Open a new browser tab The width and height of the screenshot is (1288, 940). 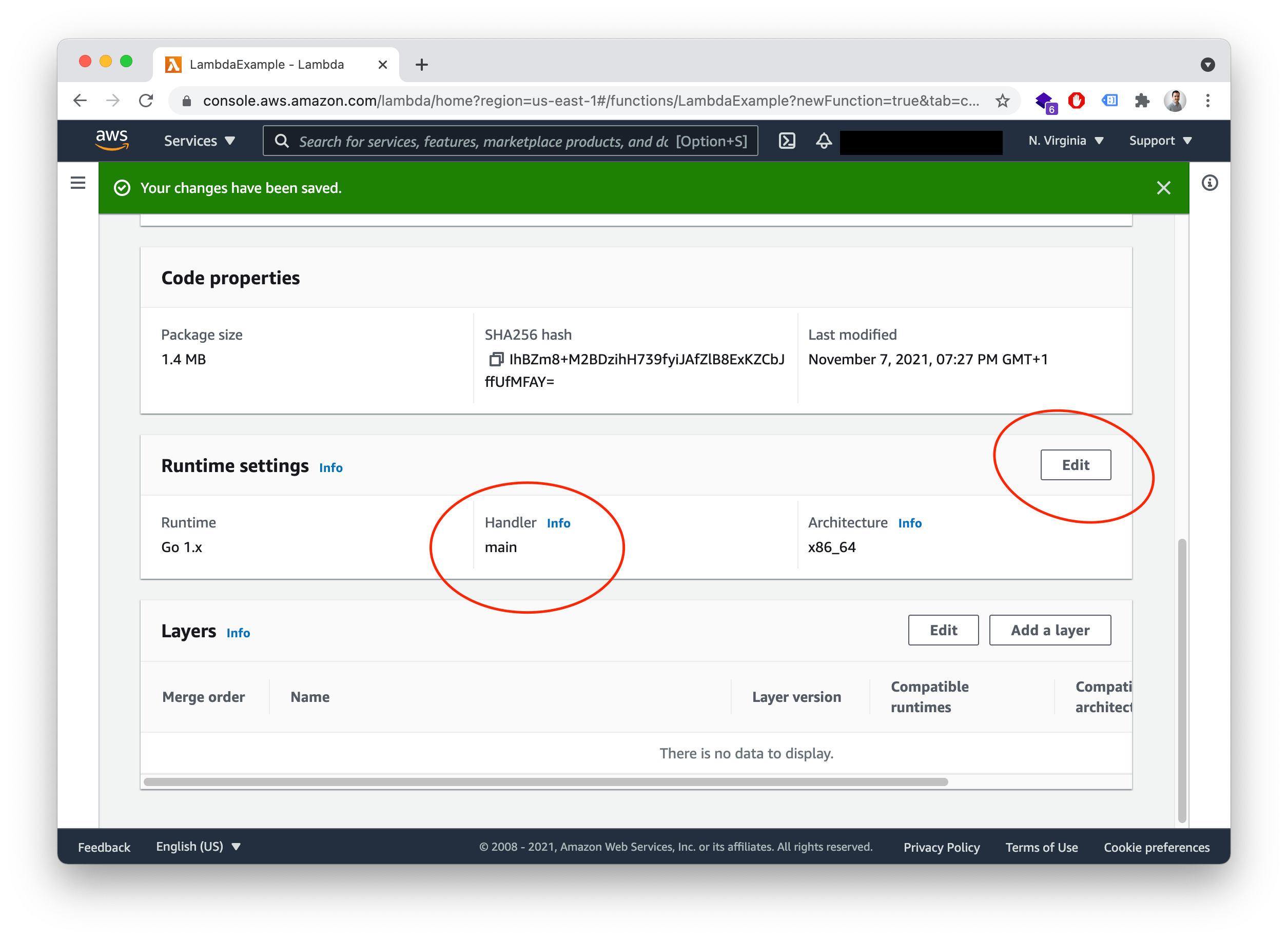[422, 64]
